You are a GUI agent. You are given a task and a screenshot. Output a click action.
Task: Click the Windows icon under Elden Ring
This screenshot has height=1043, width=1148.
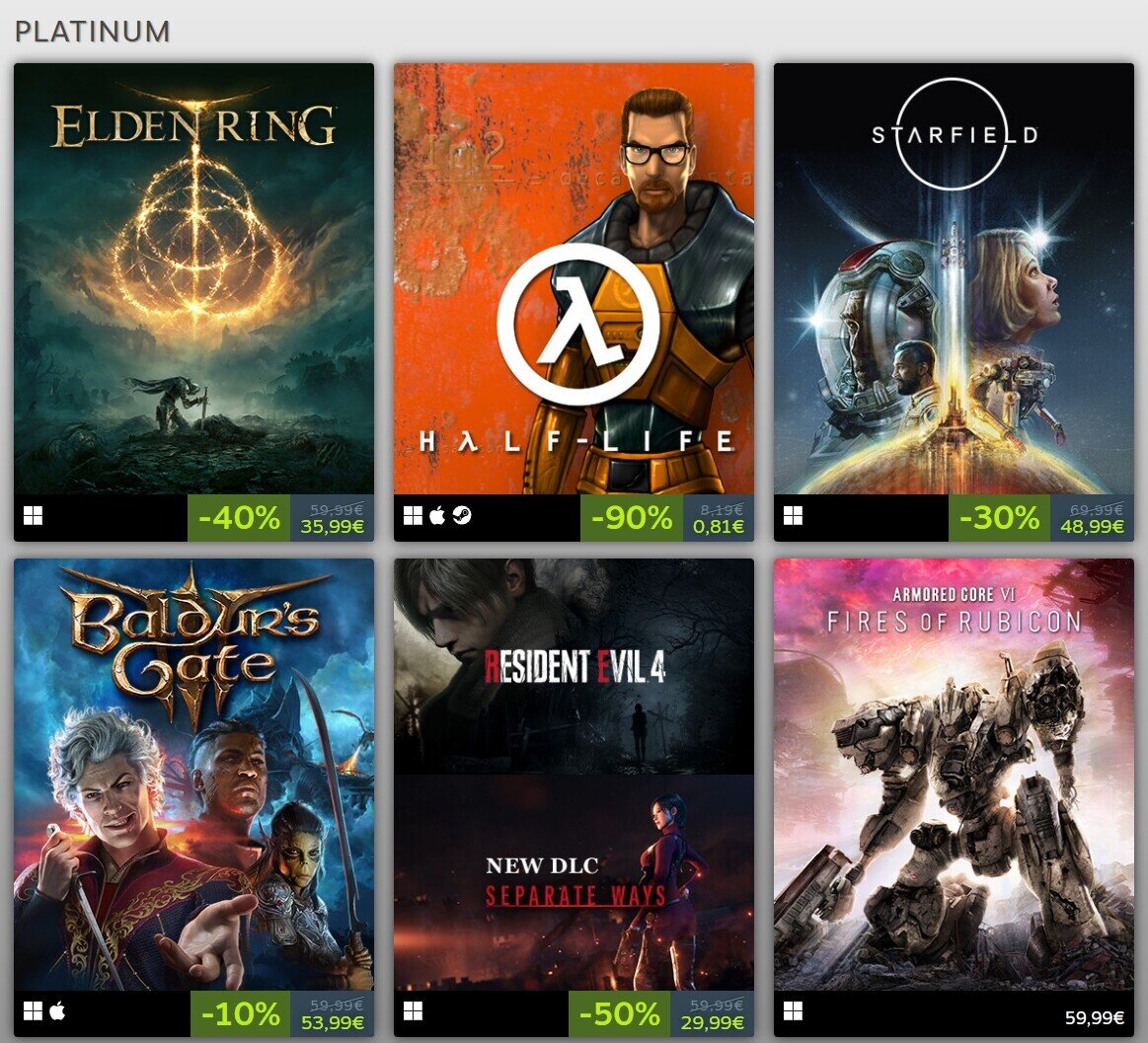[x=33, y=516]
